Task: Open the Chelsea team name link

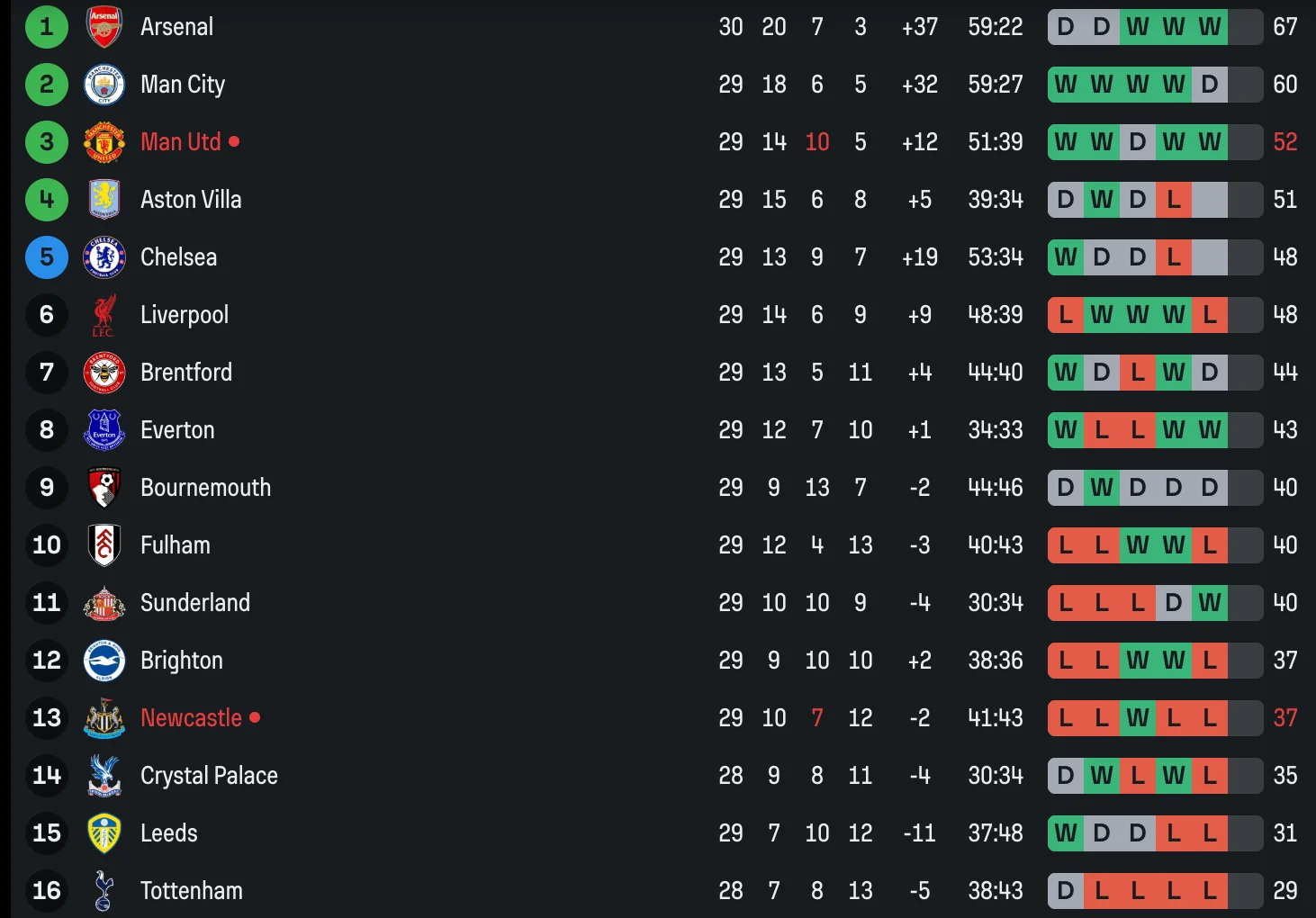Action: pos(178,257)
